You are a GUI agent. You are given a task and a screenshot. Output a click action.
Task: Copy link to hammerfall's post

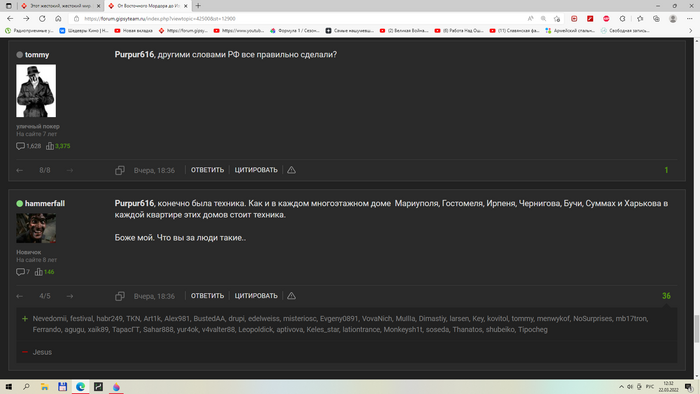click(x=120, y=296)
